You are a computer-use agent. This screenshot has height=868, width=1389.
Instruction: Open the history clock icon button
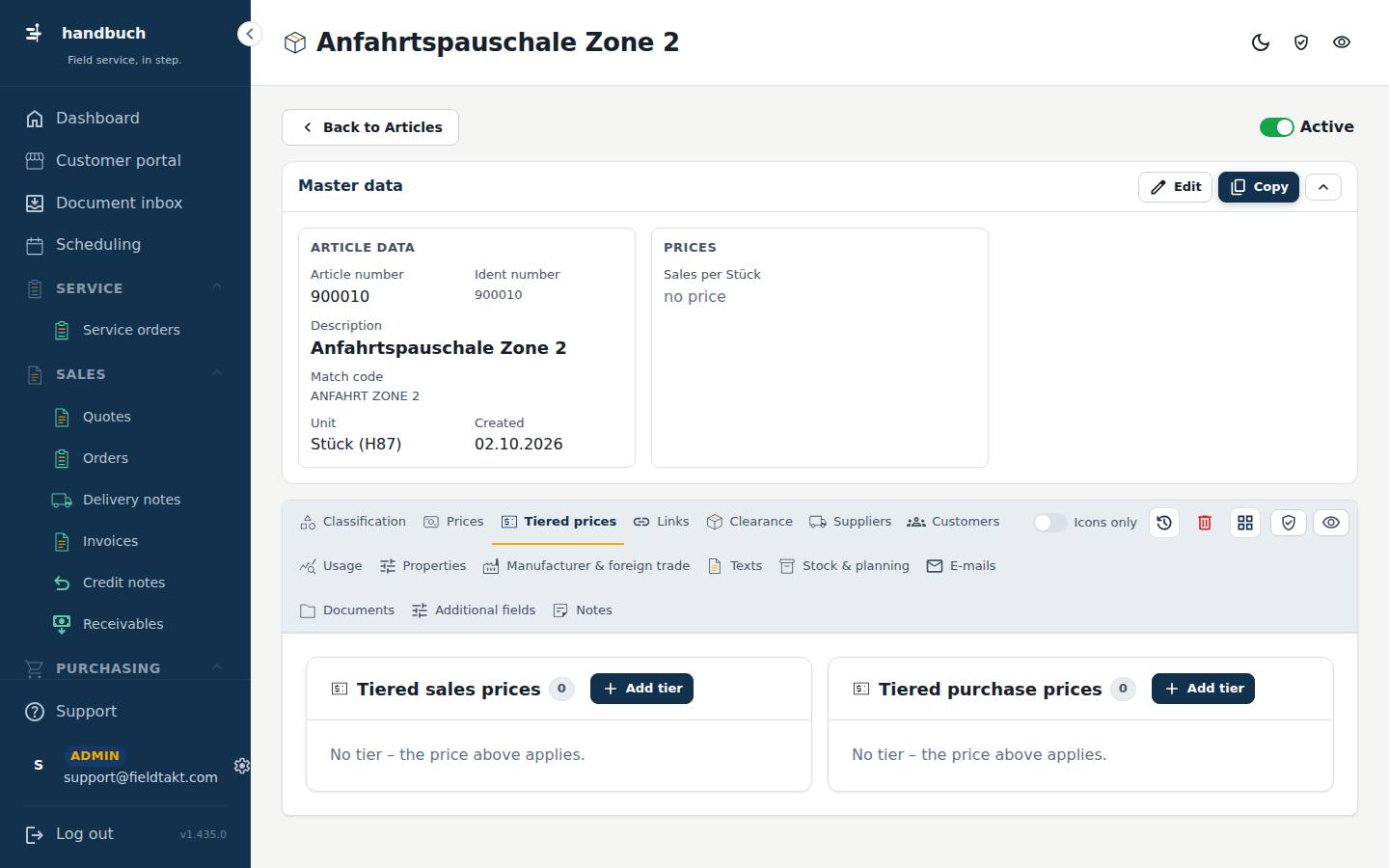(1164, 523)
